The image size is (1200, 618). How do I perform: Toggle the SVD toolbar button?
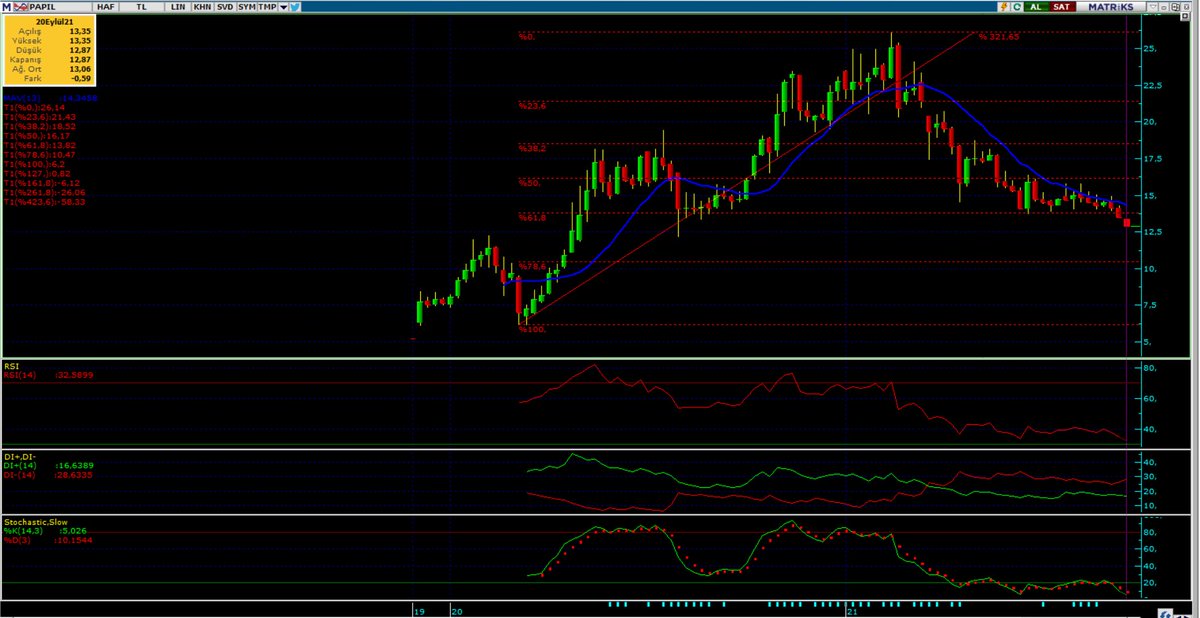(225, 6)
